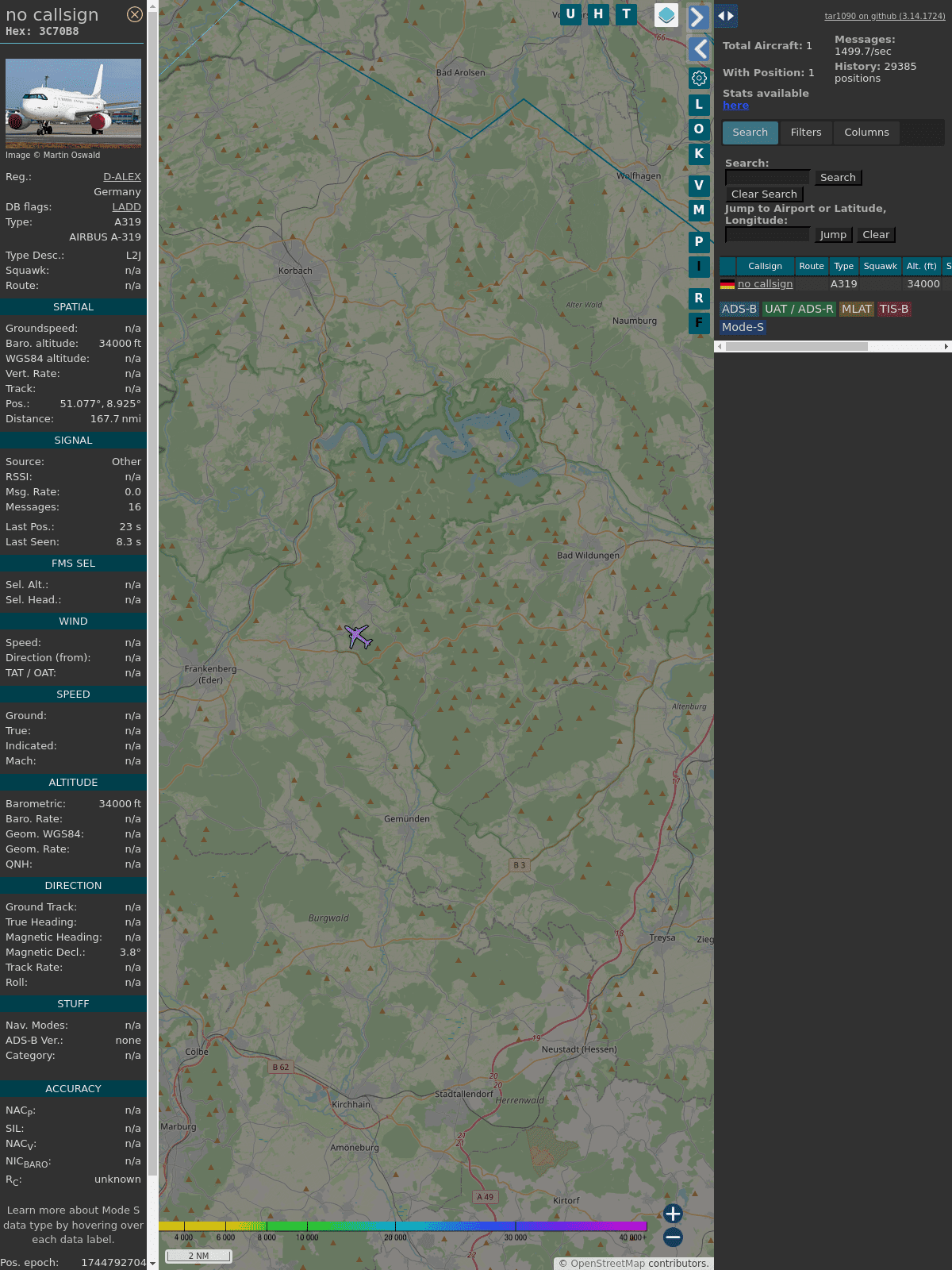Screen dimensions: 952x1270
Task: Open the stats available 'here' link
Action: point(735,106)
